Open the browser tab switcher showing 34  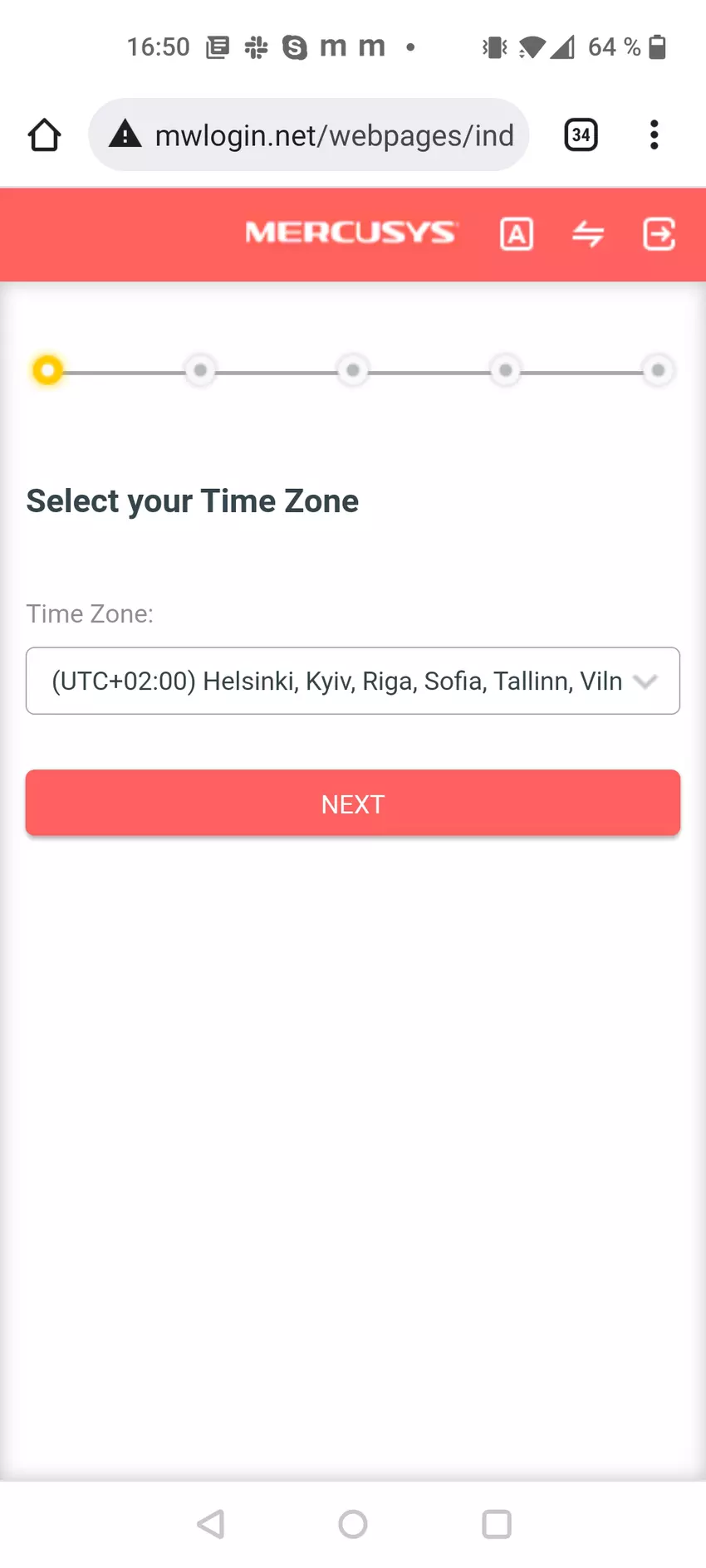(581, 134)
